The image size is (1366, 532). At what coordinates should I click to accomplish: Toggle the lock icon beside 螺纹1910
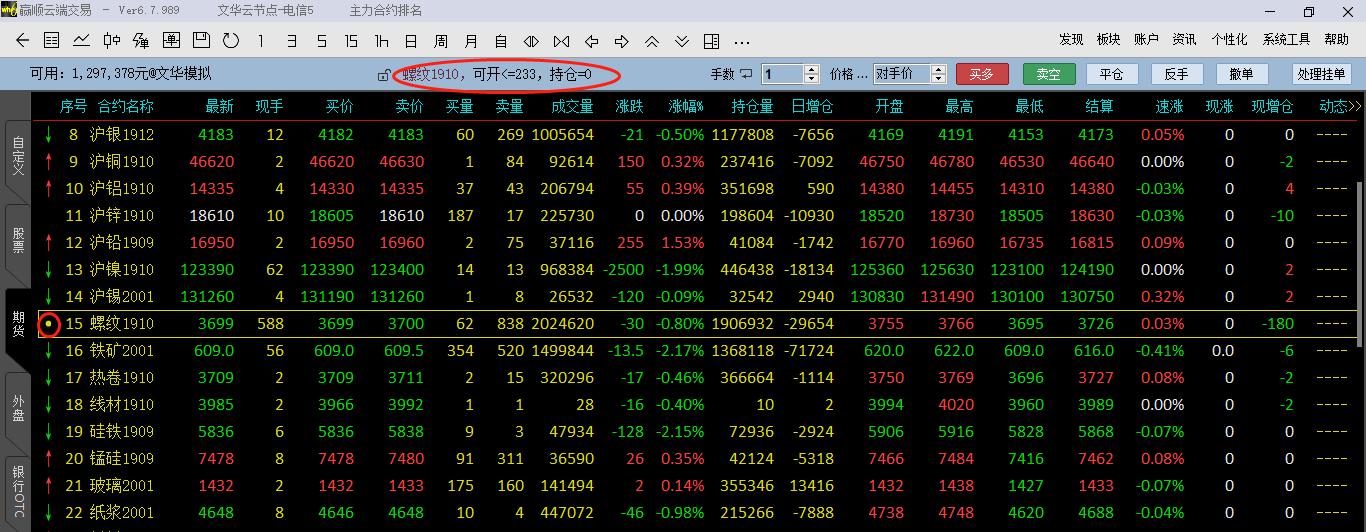tap(383, 75)
